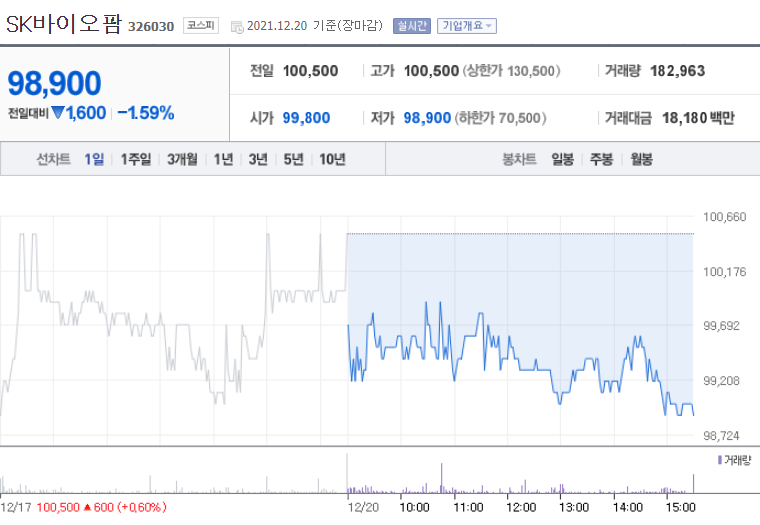Click the 시가 value 99,800
Screen dimensions: 760x525
pos(306,118)
